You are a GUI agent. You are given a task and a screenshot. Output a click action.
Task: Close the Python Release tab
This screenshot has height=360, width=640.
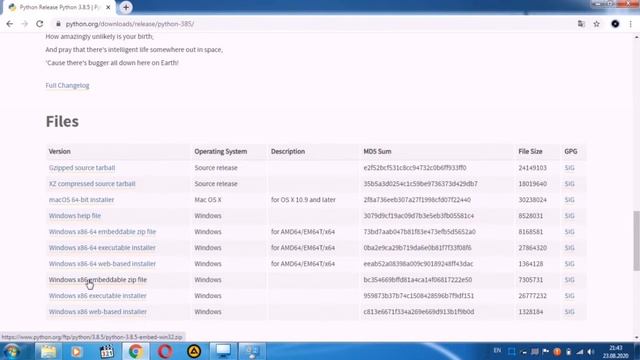[108, 7]
